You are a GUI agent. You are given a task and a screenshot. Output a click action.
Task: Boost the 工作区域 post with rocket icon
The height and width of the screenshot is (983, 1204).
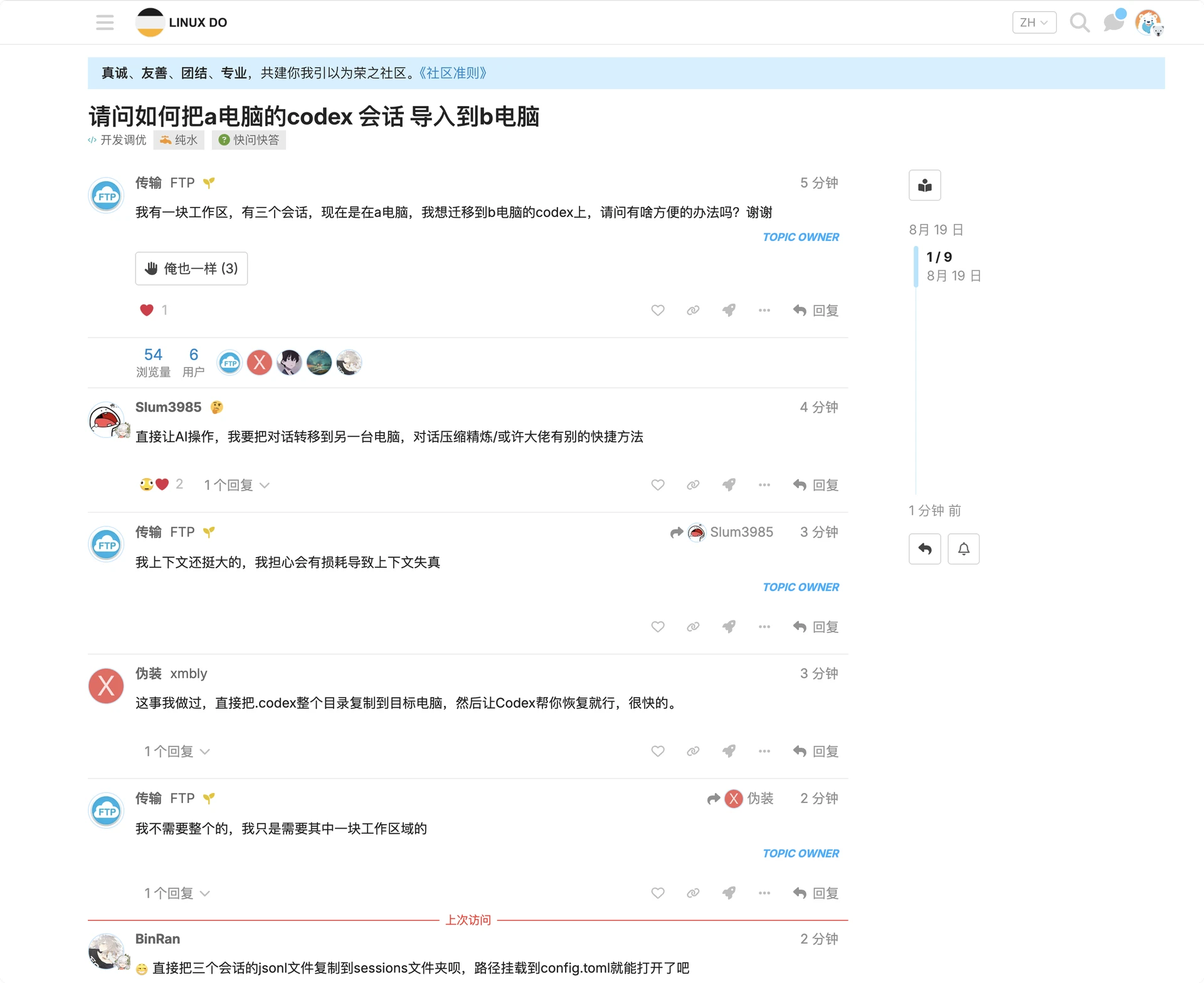tap(729, 893)
